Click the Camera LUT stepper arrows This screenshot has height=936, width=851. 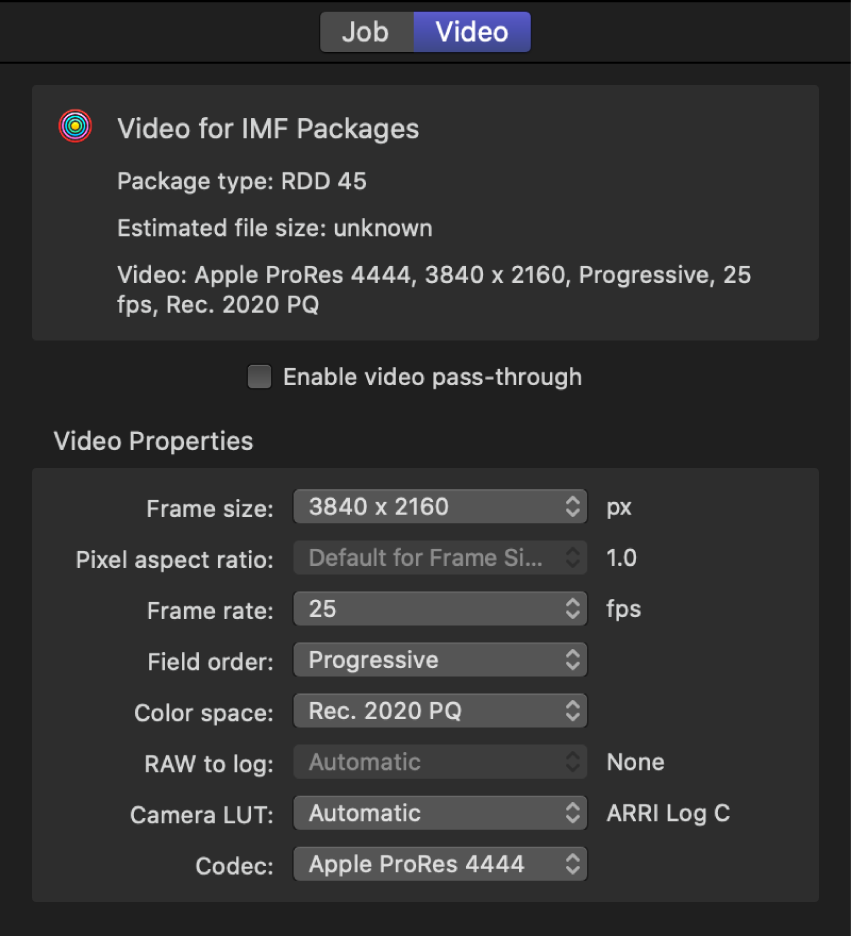575,813
